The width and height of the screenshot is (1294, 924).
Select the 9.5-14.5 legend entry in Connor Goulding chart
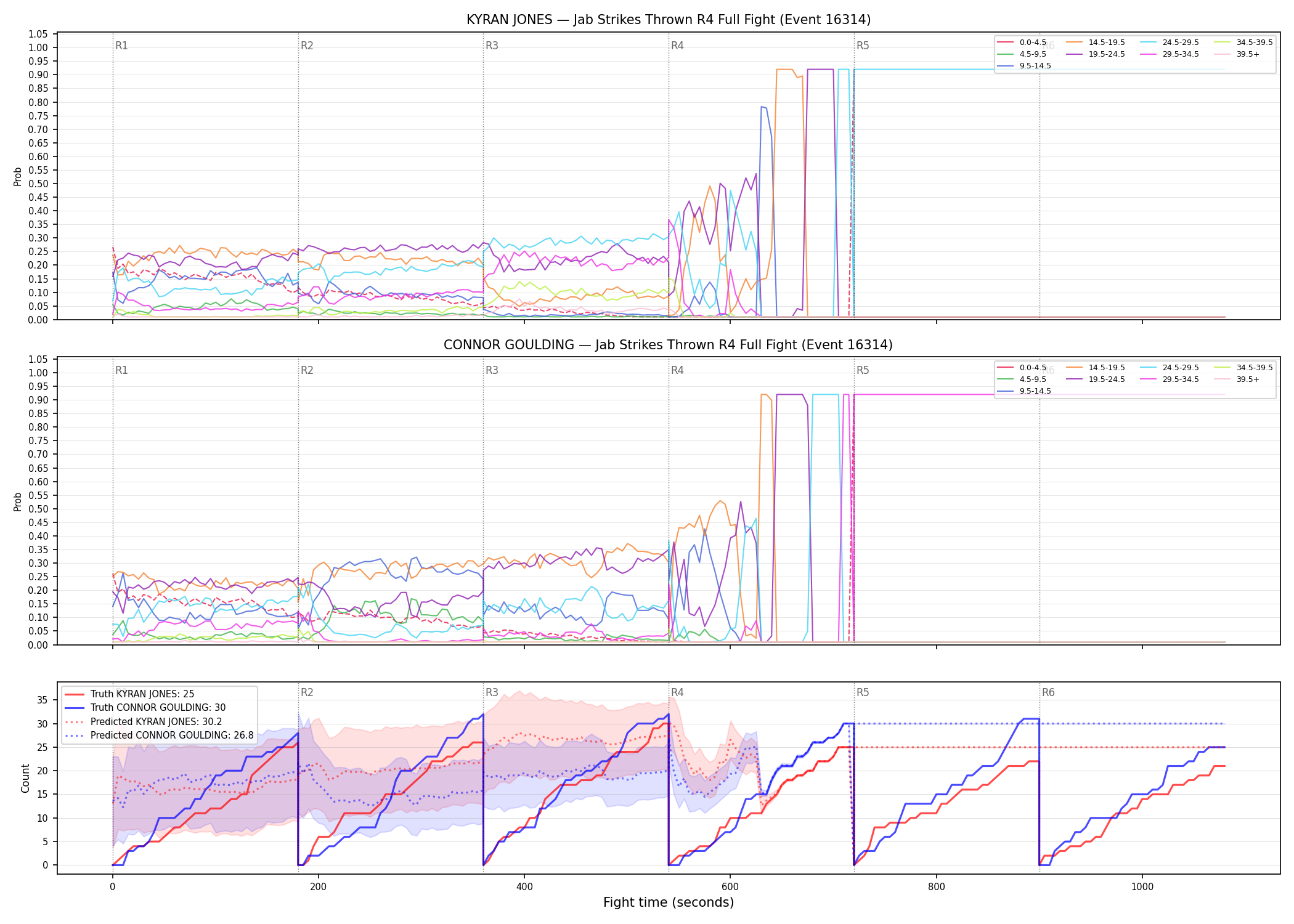1025,391
